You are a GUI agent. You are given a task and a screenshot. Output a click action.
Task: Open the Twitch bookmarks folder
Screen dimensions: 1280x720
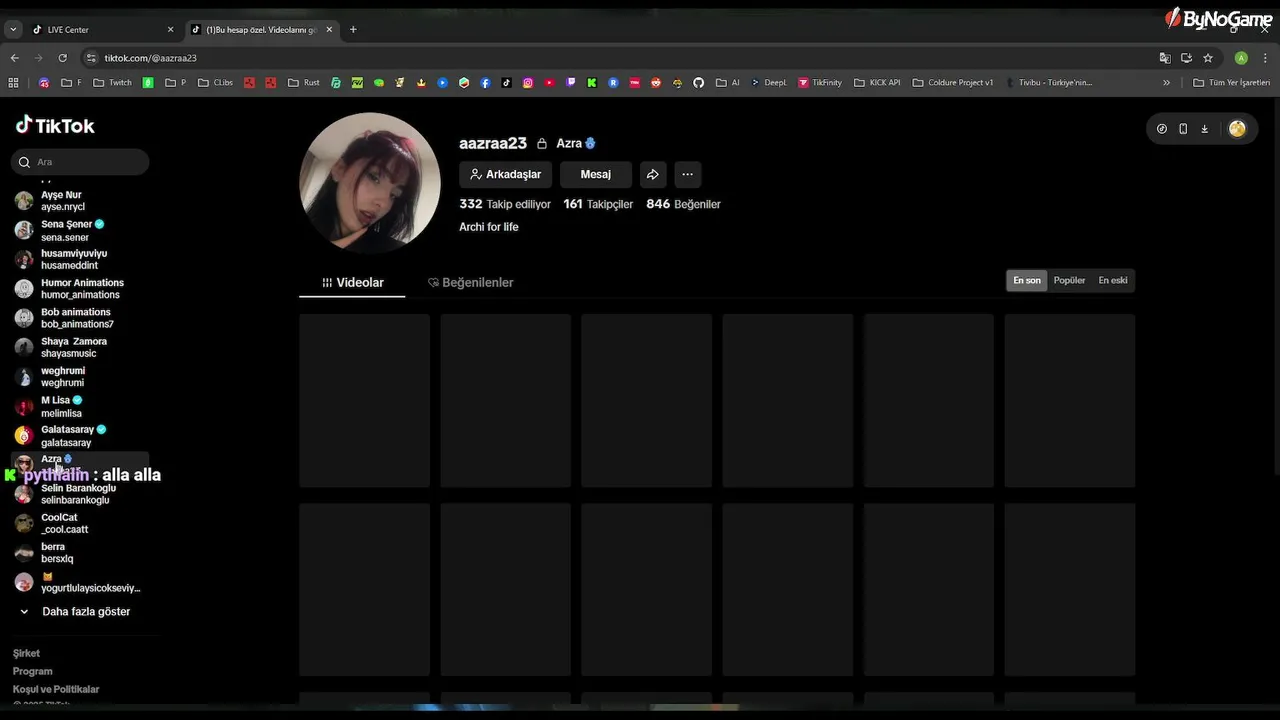[x=113, y=83]
